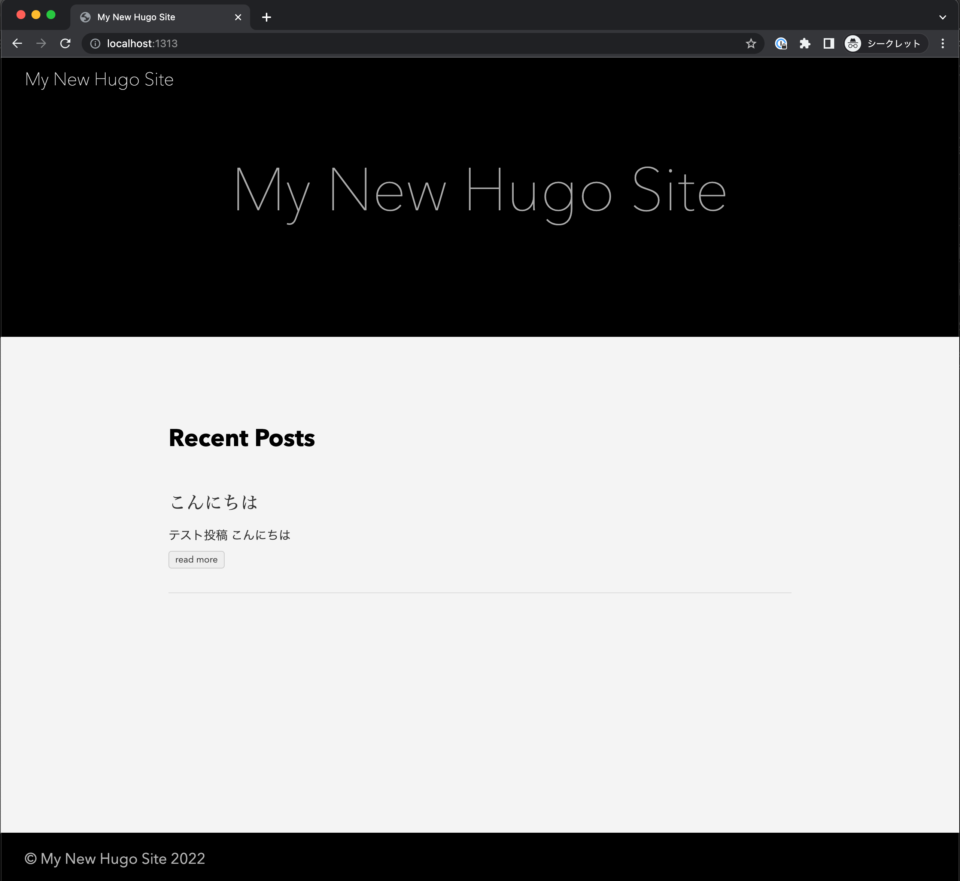Open the tab search chevron
Viewport: 960px width, 881px height.
click(x=942, y=17)
